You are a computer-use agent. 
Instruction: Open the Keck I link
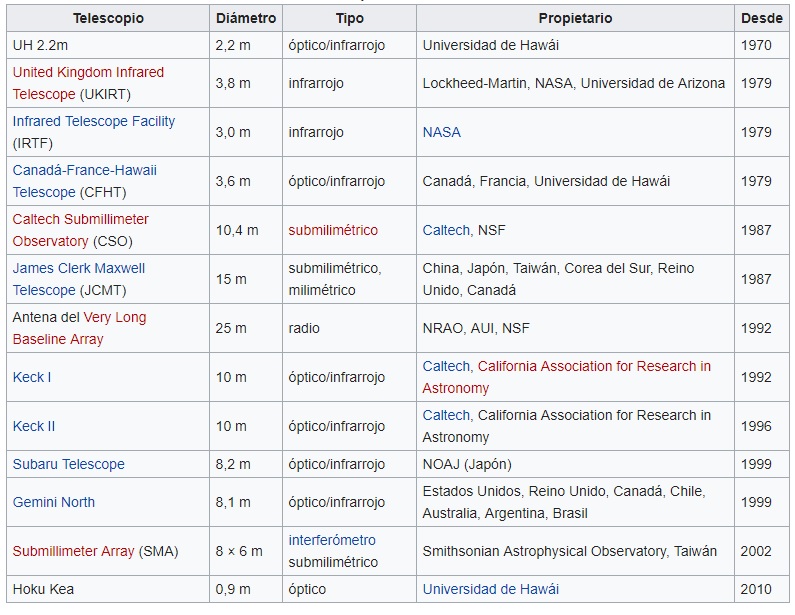click(32, 377)
